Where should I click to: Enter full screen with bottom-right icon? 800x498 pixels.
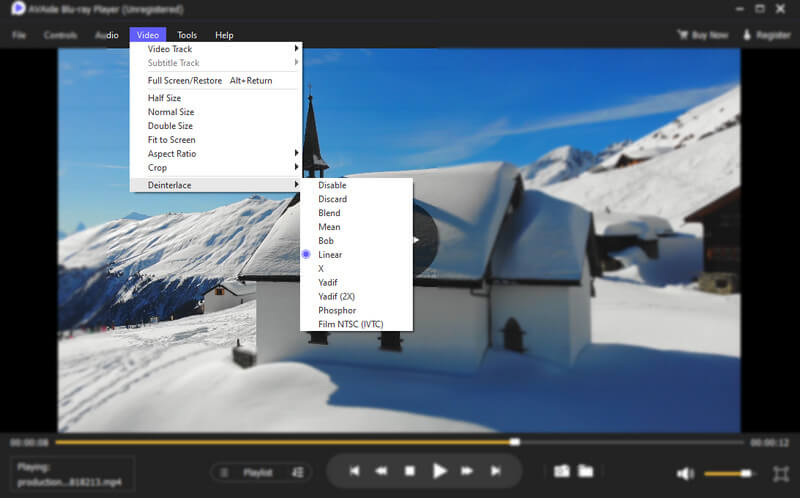point(780,473)
